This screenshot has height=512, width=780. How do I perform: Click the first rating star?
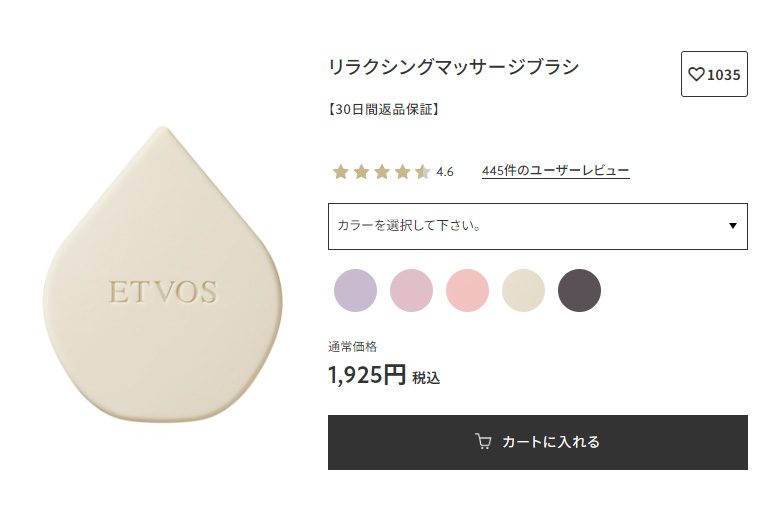click(341, 172)
